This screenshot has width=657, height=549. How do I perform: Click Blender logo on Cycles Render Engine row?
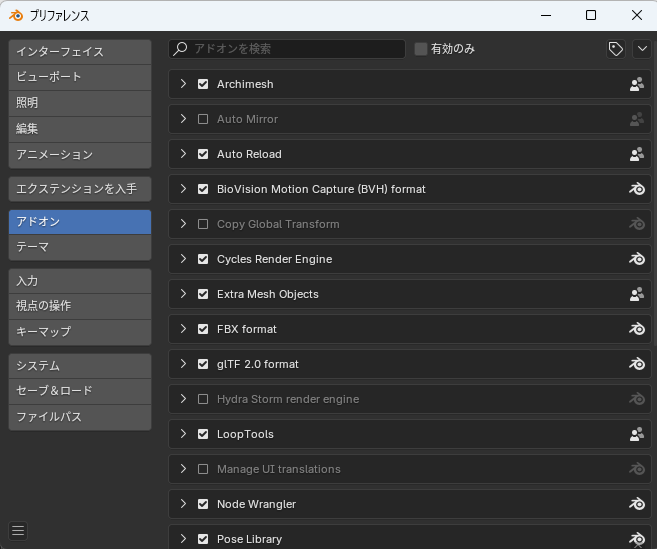pyautogui.click(x=636, y=259)
